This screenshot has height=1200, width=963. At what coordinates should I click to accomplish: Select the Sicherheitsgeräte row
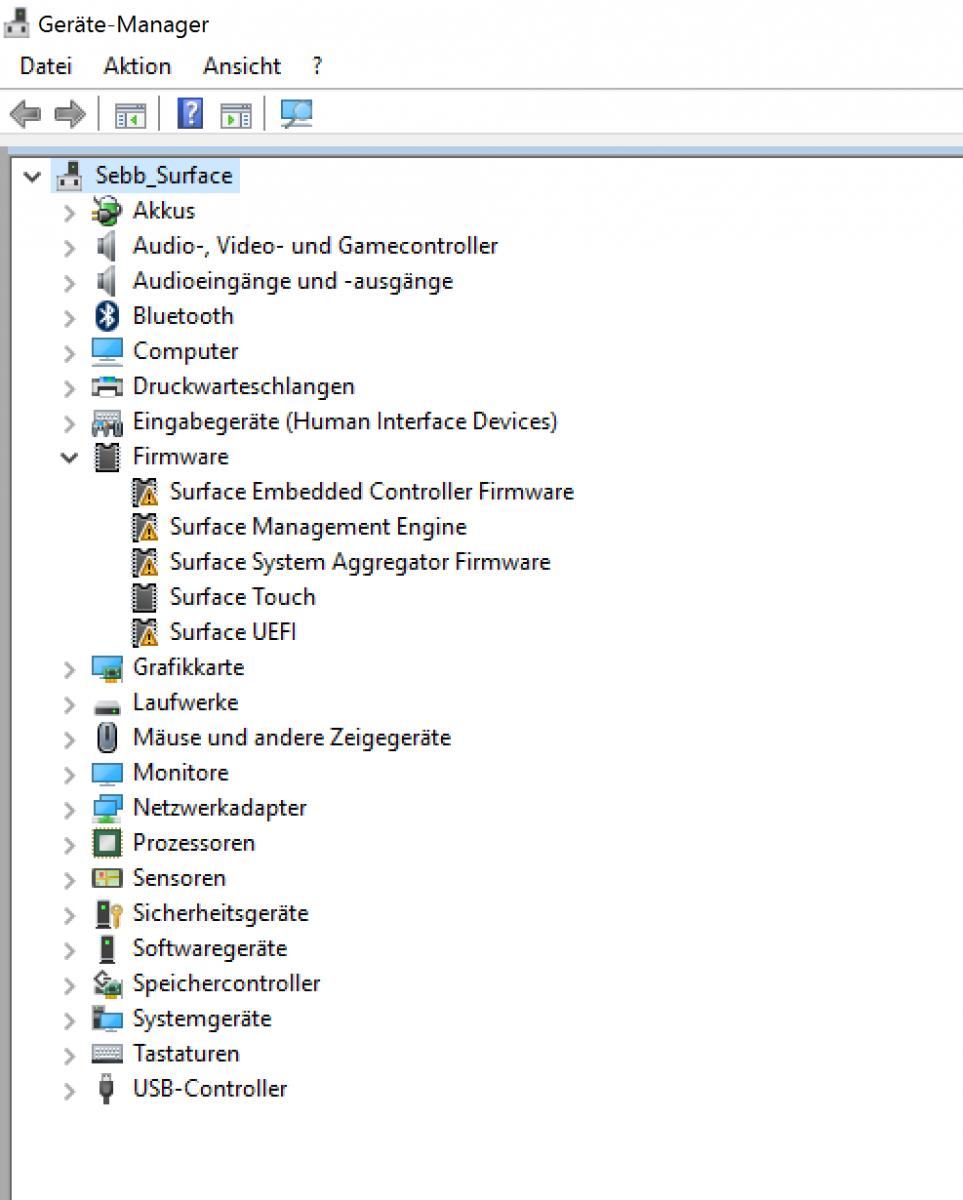click(x=221, y=913)
